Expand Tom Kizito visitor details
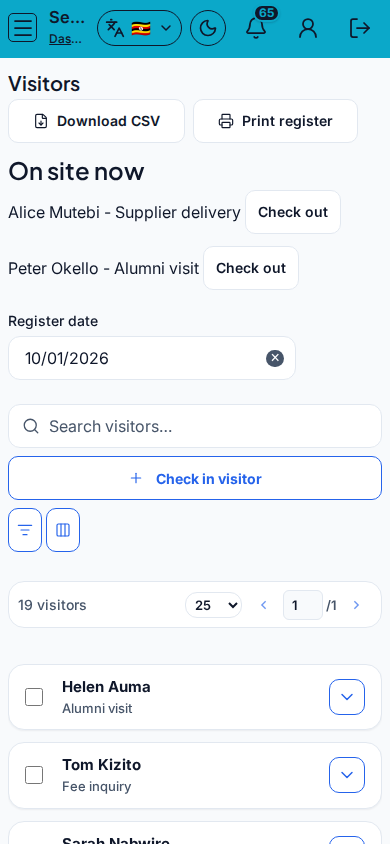 tap(347, 775)
